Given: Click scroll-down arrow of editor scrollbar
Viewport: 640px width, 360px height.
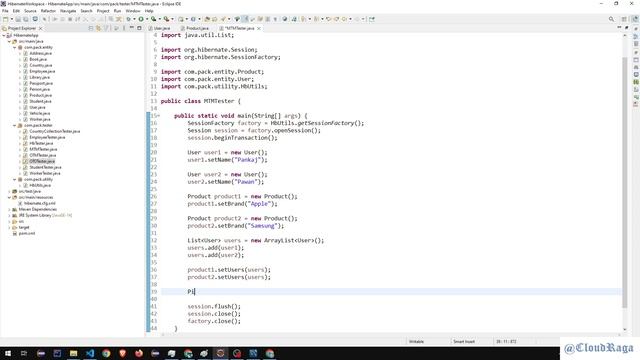Looking at the screenshot, I should coord(624,329).
